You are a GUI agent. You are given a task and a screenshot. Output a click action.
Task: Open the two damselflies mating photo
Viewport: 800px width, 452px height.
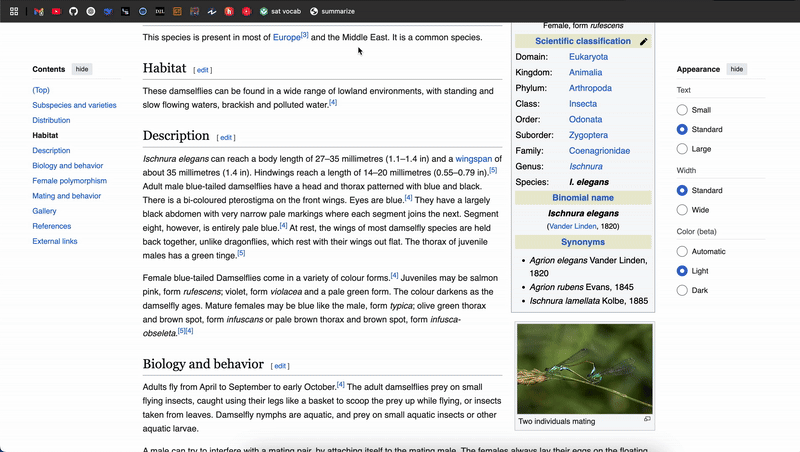pos(584,369)
